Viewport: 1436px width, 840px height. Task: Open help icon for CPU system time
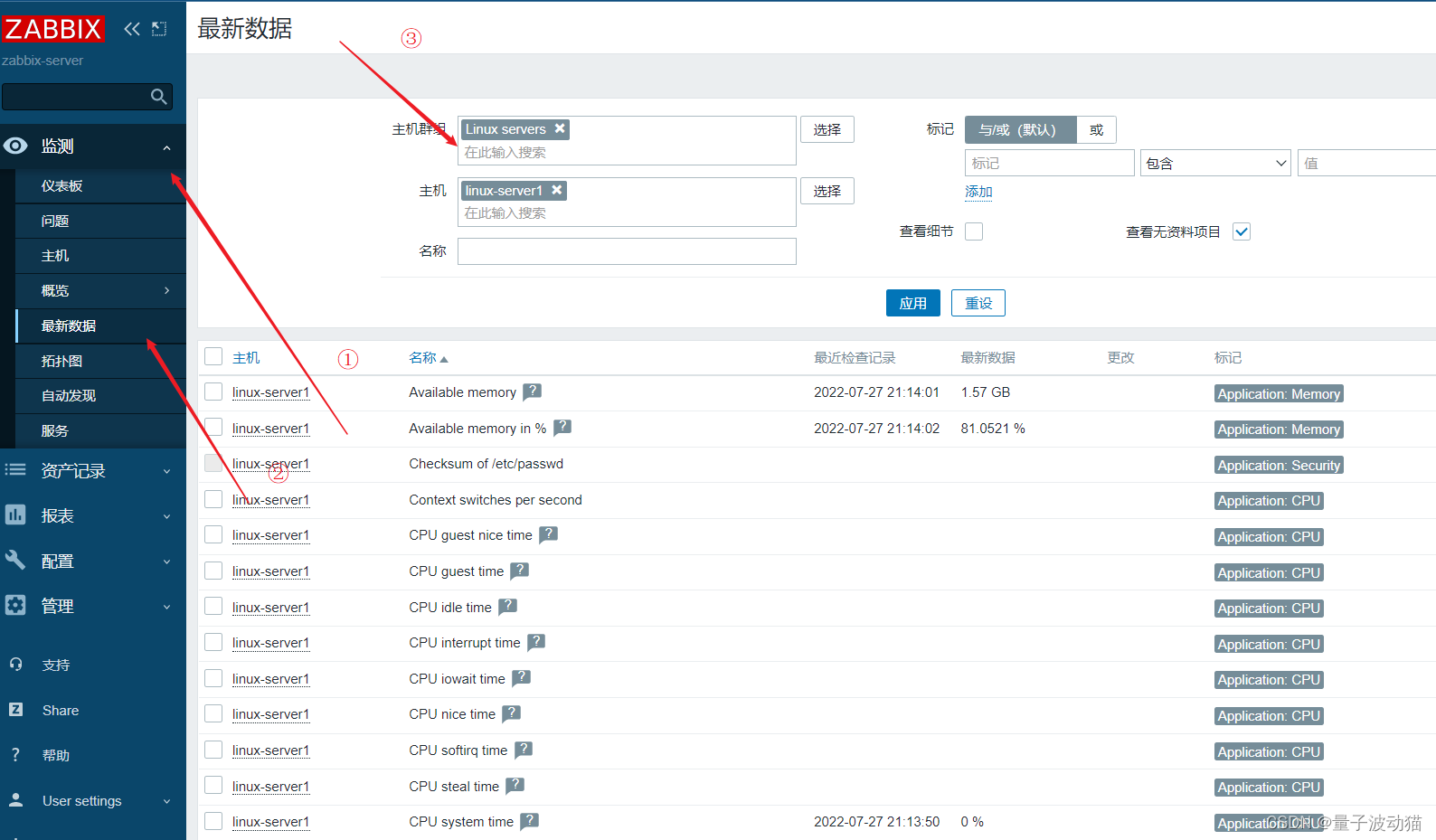tap(529, 820)
